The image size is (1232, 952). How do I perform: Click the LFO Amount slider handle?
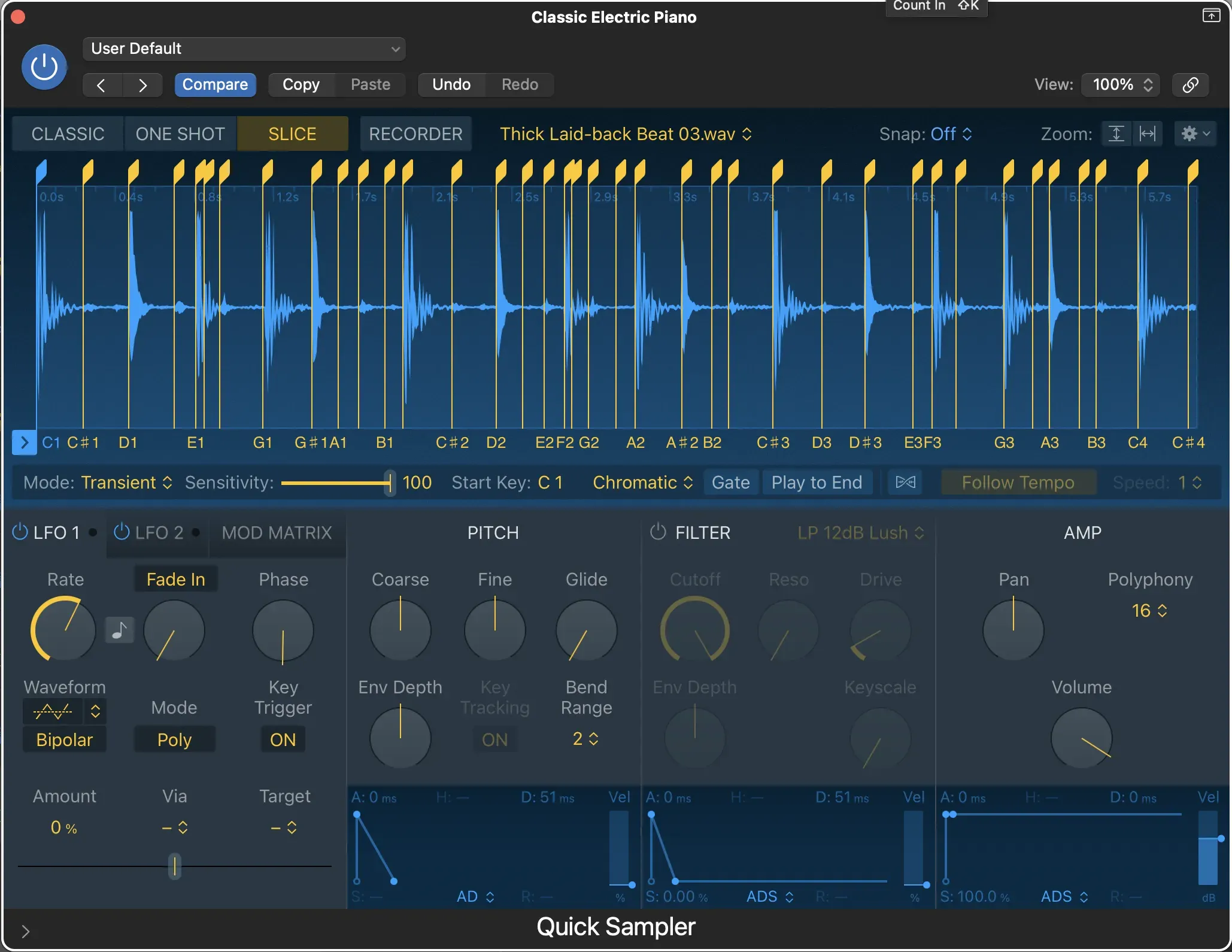[174, 866]
